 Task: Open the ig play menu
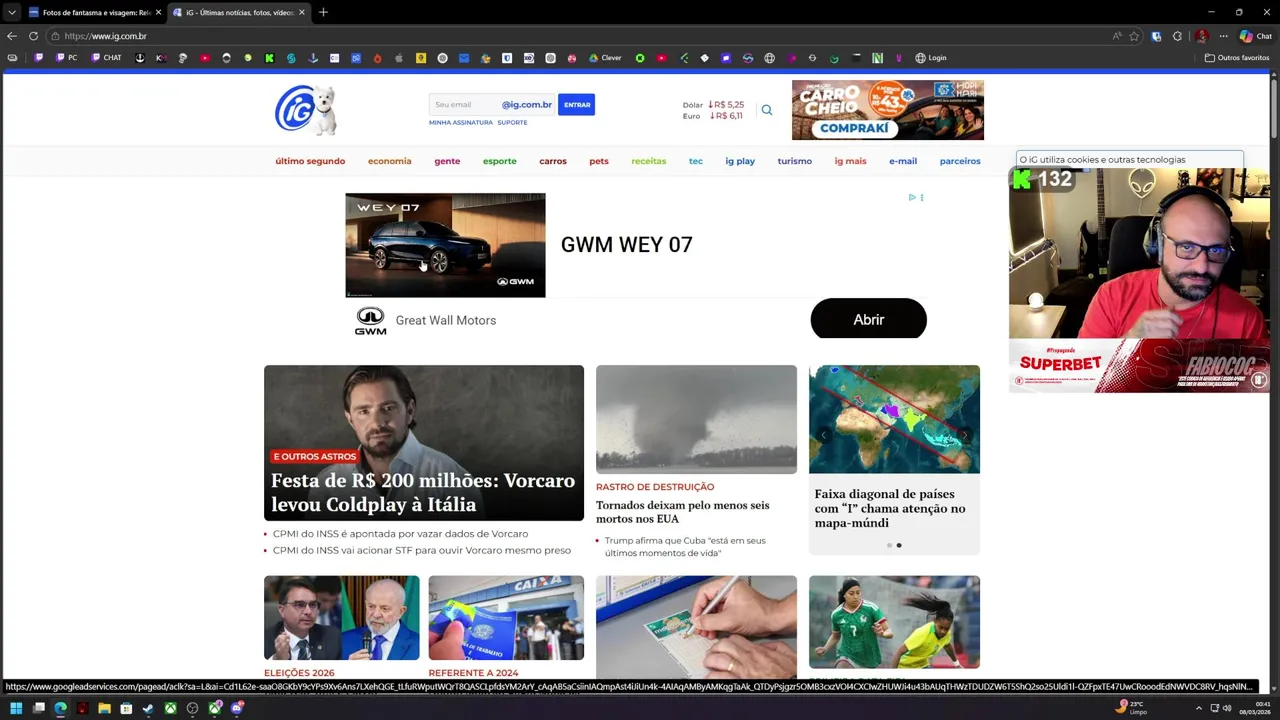(x=740, y=161)
